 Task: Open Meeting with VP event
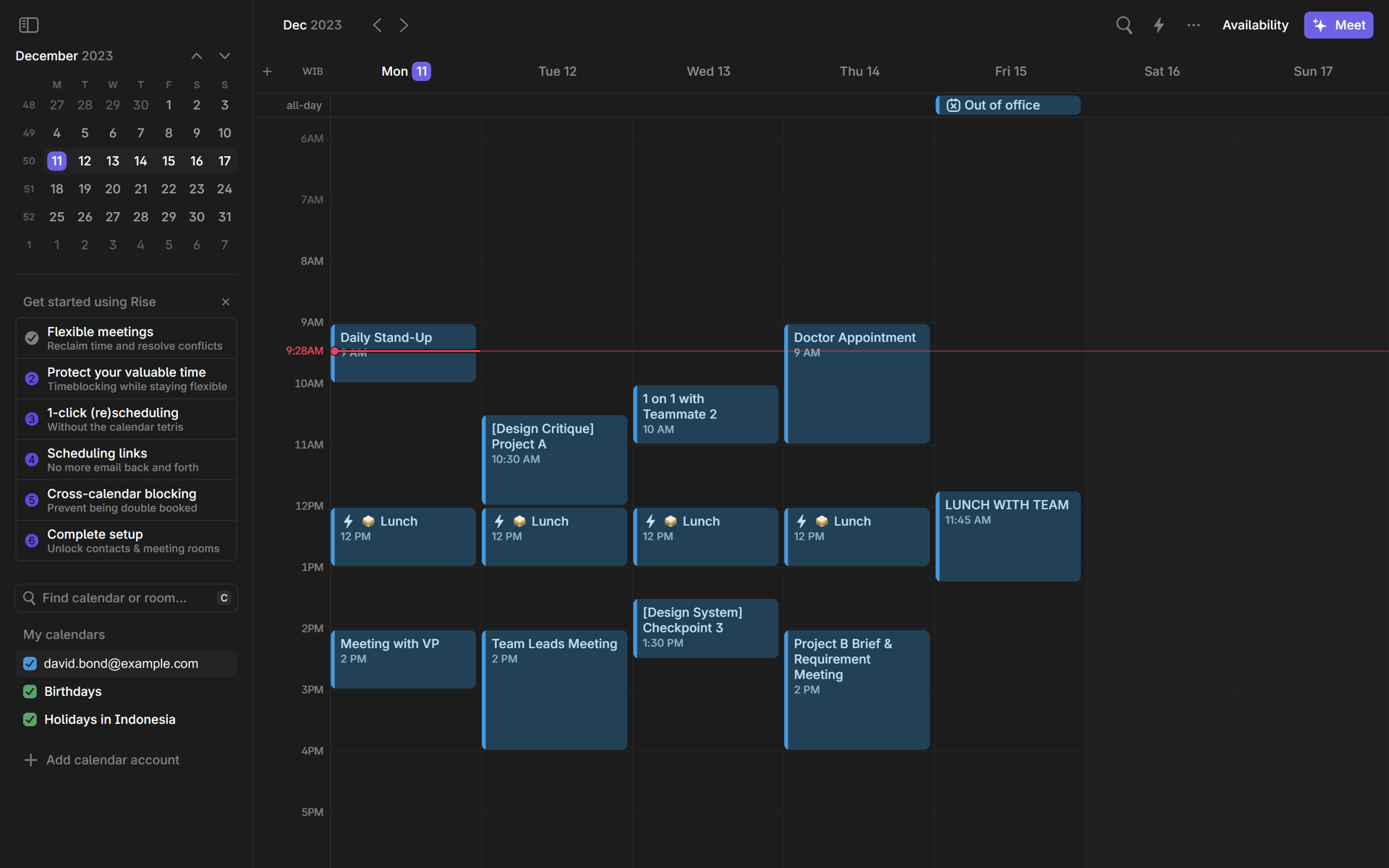coord(404,660)
